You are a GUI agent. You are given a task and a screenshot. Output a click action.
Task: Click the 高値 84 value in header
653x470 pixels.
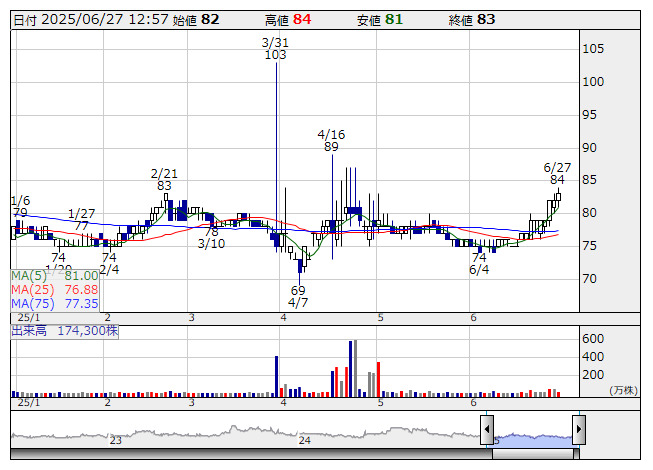(x=301, y=19)
